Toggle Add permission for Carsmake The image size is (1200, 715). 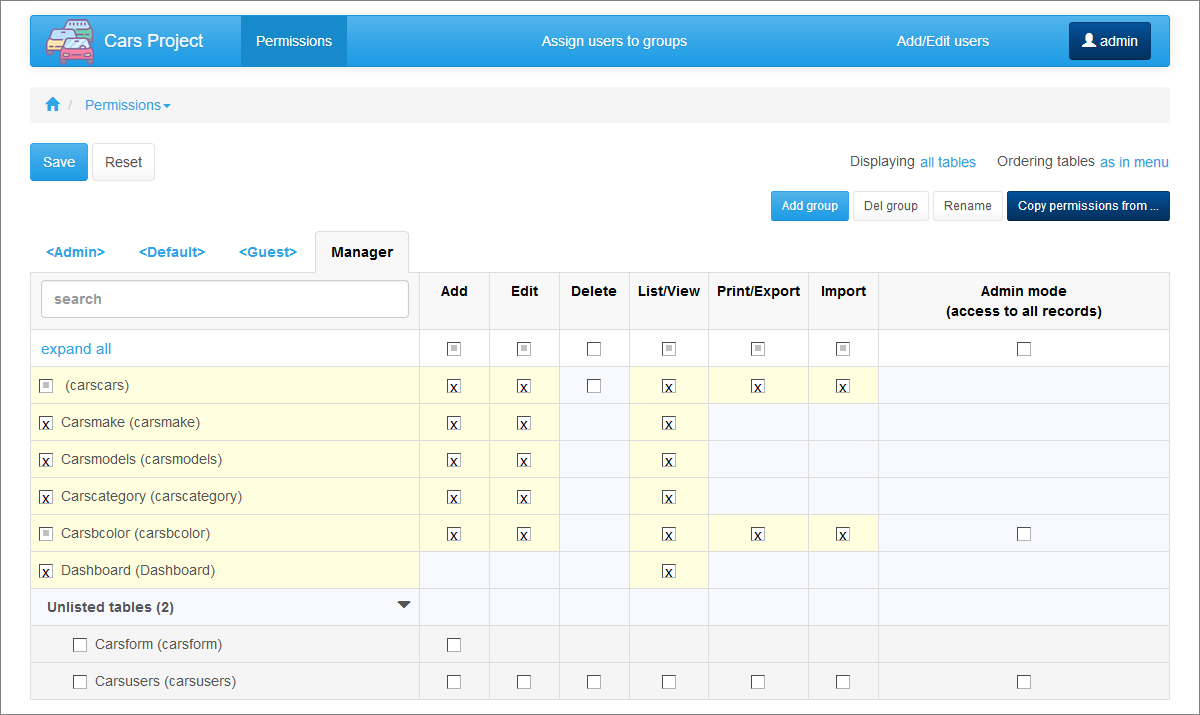[453, 423]
